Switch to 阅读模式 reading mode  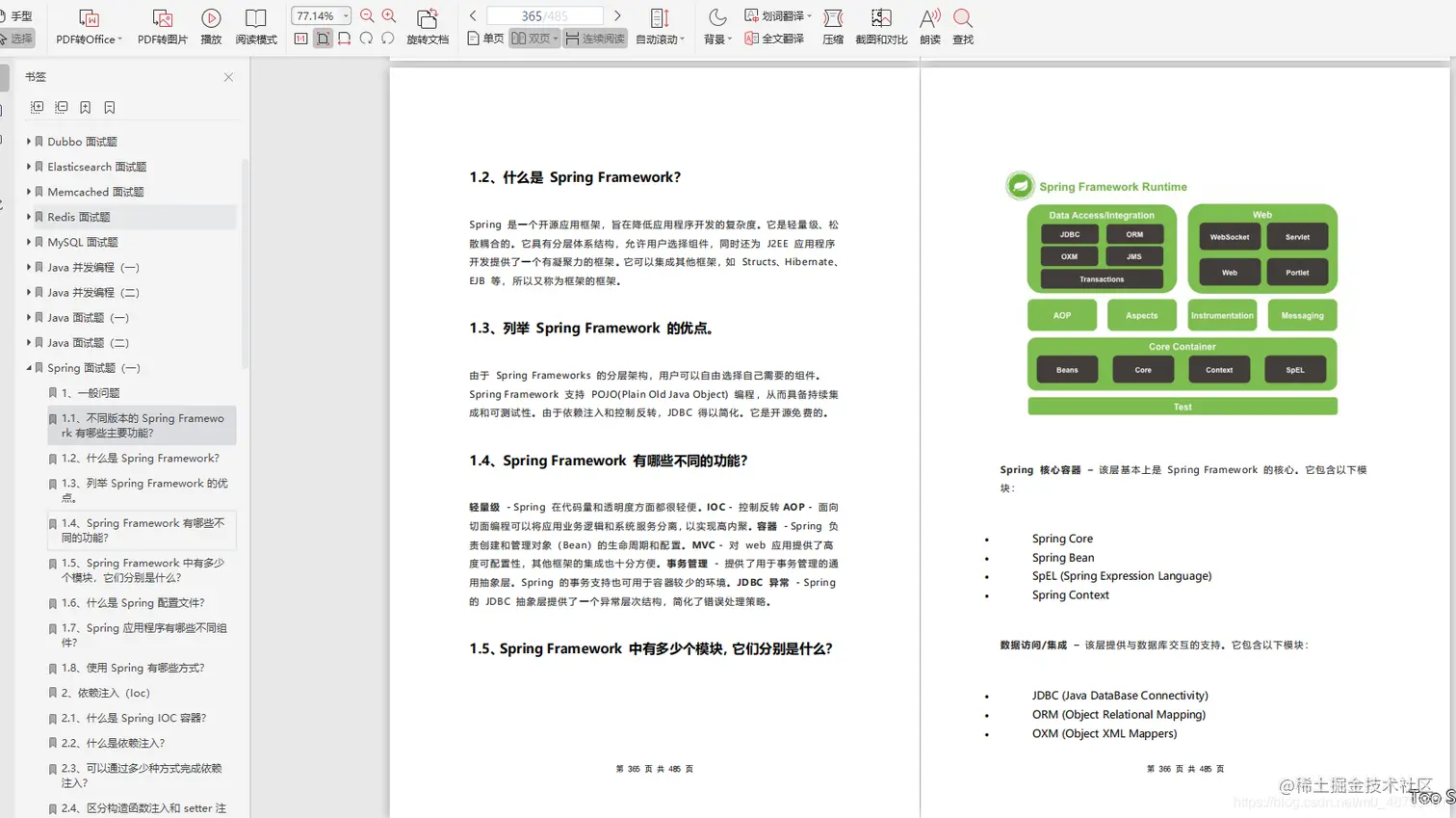(256, 26)
